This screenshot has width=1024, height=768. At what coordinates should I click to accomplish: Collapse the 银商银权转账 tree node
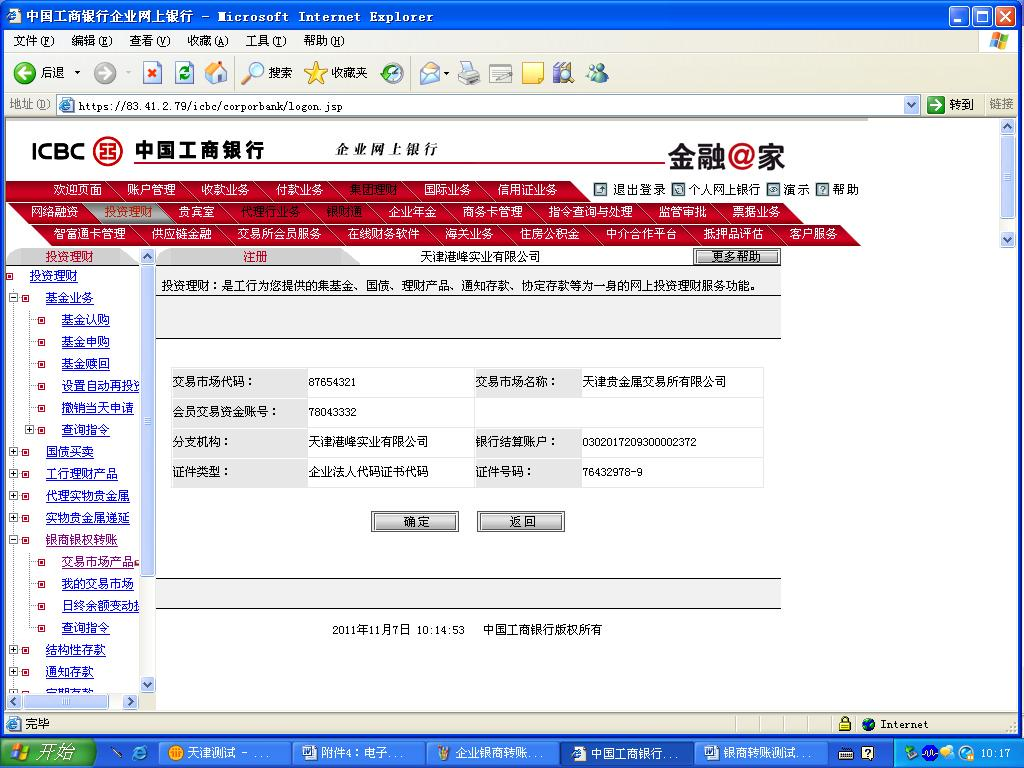click(x=13, y=540)
